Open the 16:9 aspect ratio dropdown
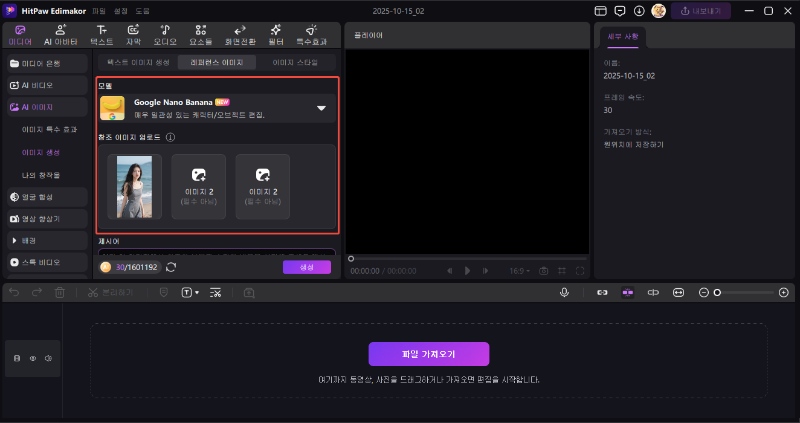Image resolution: width=800 pixels, height=423 pixels. pyautogui.click(x=519, y=270)
